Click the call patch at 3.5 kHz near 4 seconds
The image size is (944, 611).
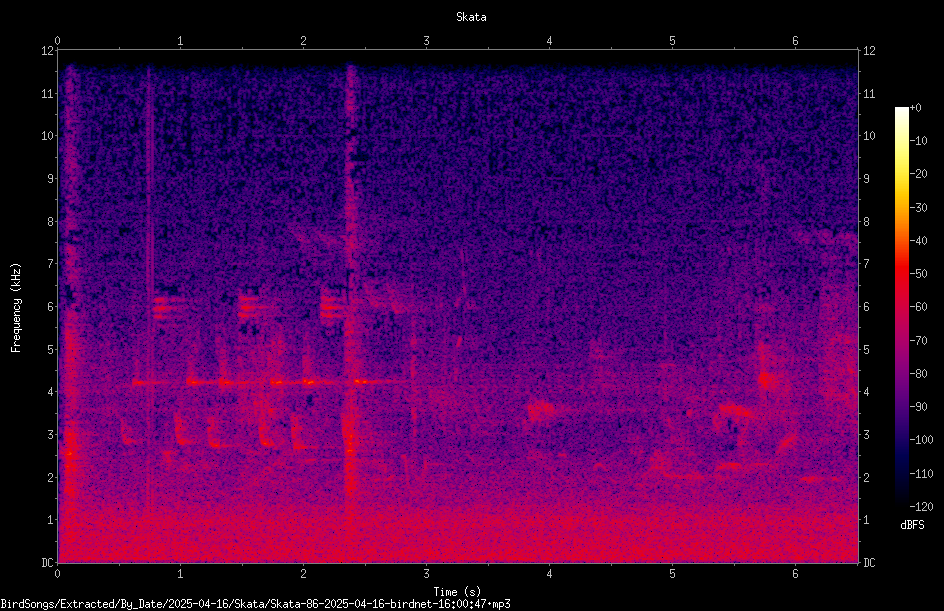(x=541, y=411)
